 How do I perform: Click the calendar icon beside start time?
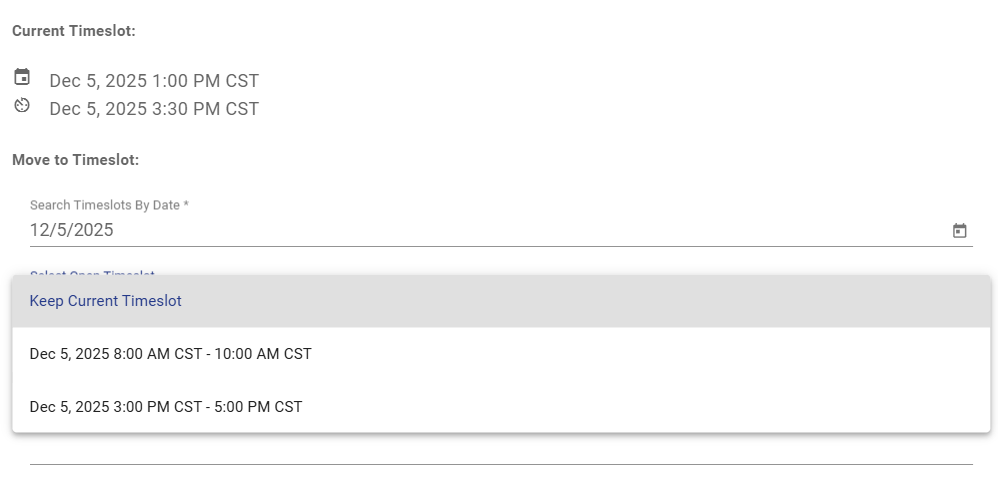(22, 77)
